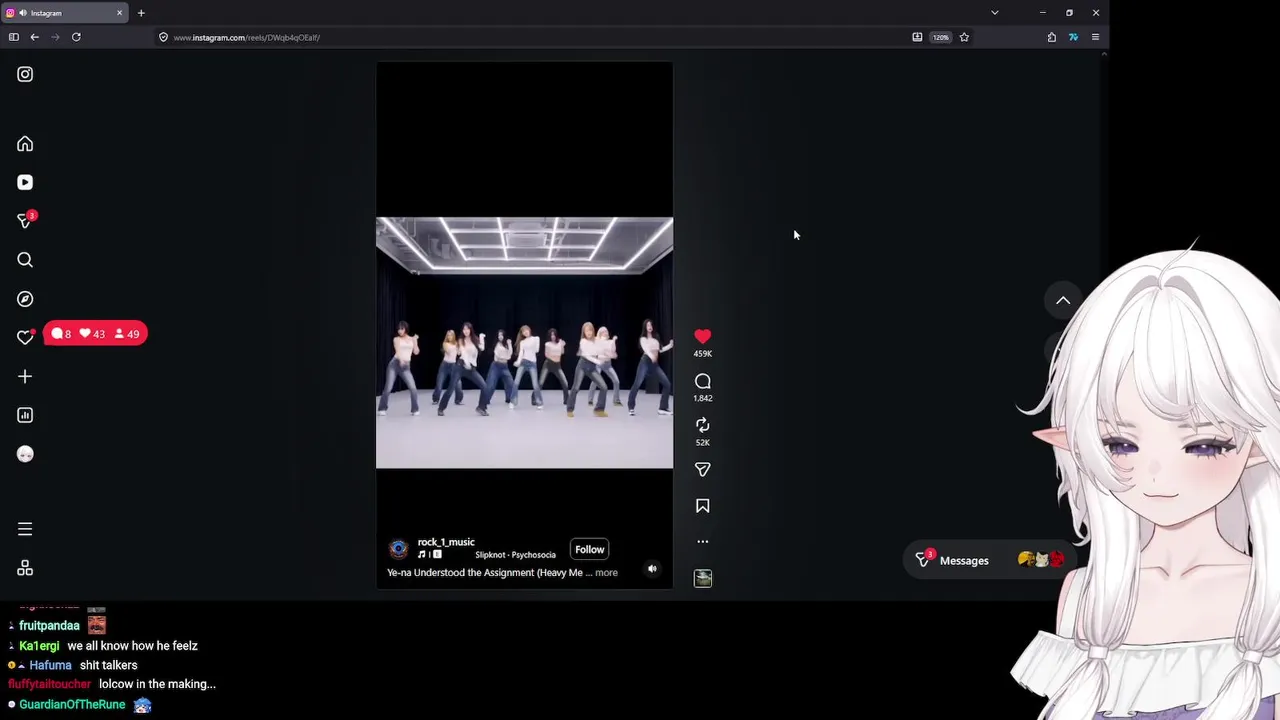
Task: Open the Explore compass icon
Action: [25, 299]
